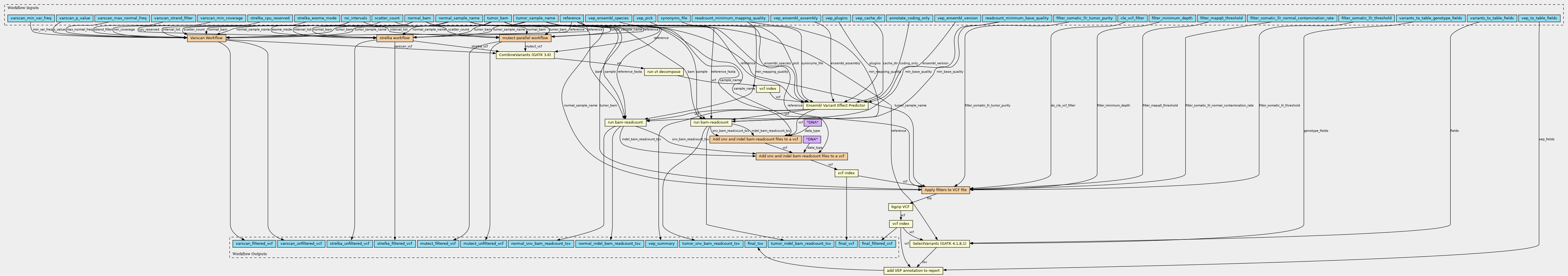The width and height of the screenshot is (1568, 276).
Task: Open the strelka workflow step node
Action: tap(395, 38)
